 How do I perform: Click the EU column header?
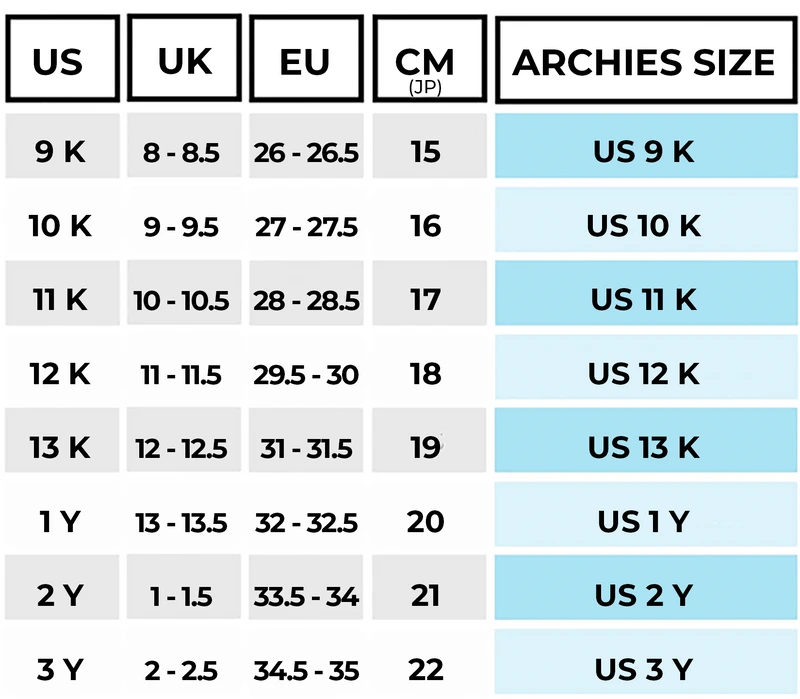pos(305,61)
